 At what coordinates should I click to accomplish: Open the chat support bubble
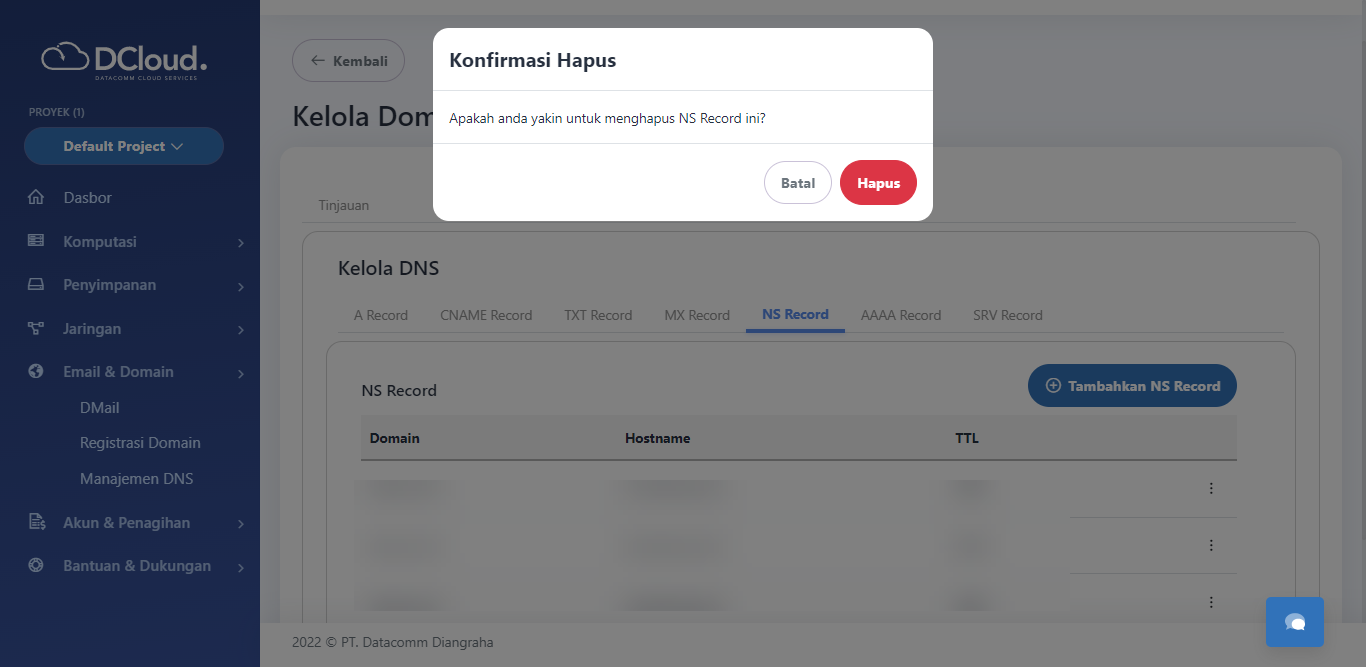coord(1294,621)
